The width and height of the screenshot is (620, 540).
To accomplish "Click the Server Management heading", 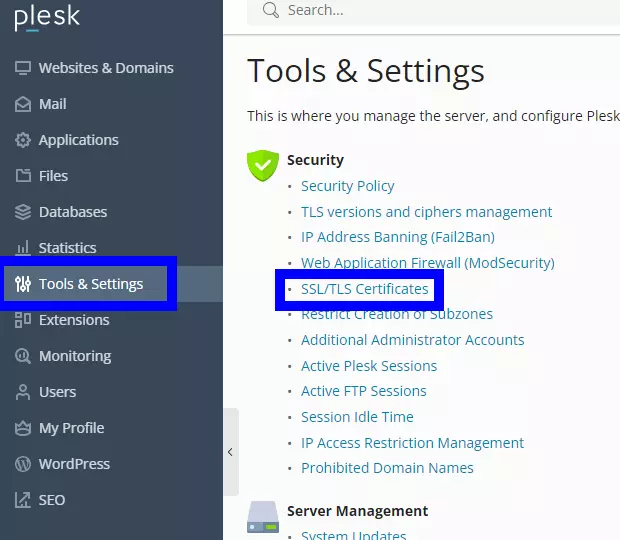I will point(357,511).
